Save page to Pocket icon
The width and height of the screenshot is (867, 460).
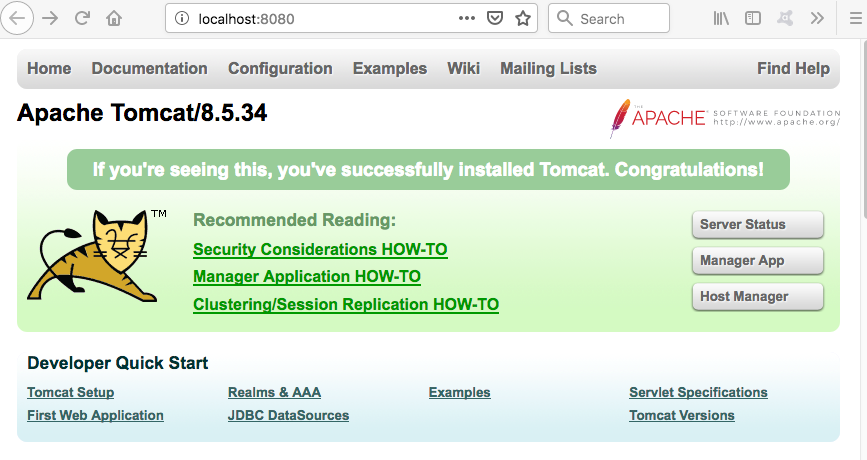[x=495, y=18]
